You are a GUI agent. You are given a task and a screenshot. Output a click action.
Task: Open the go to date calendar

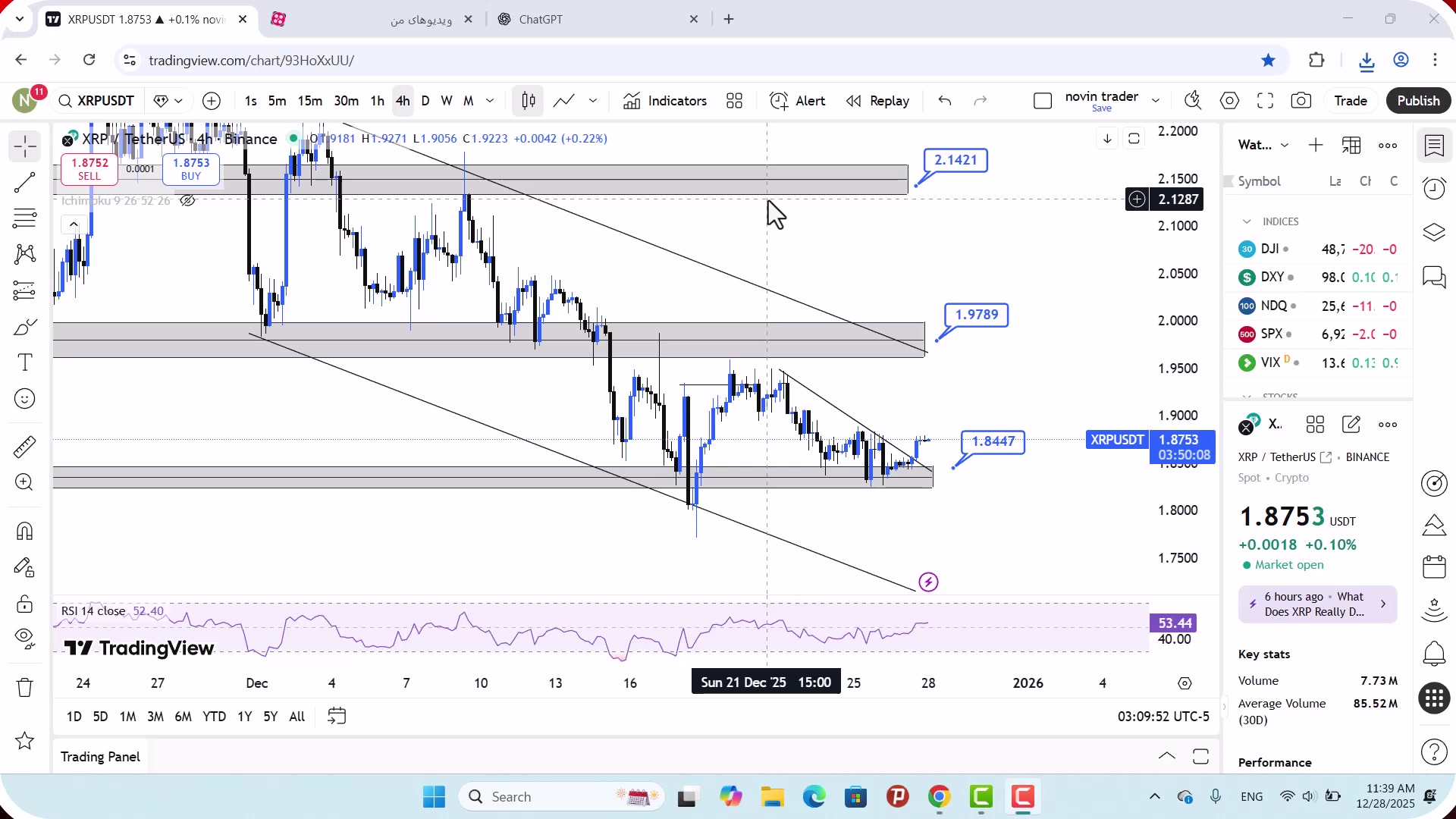(337, 716)
